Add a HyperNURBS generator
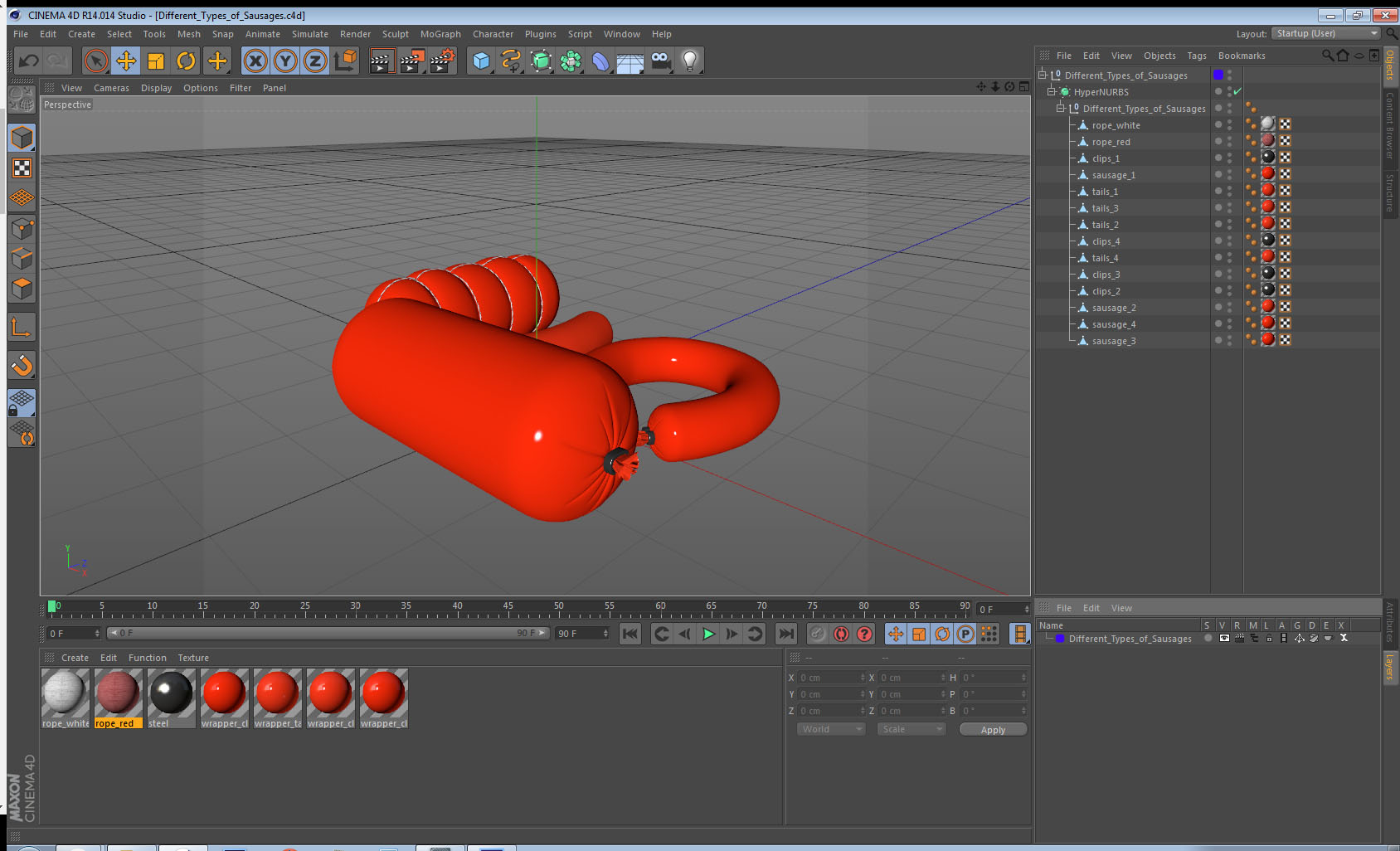Viewport: 1400px width, 851px height. (x=541, y=61)
